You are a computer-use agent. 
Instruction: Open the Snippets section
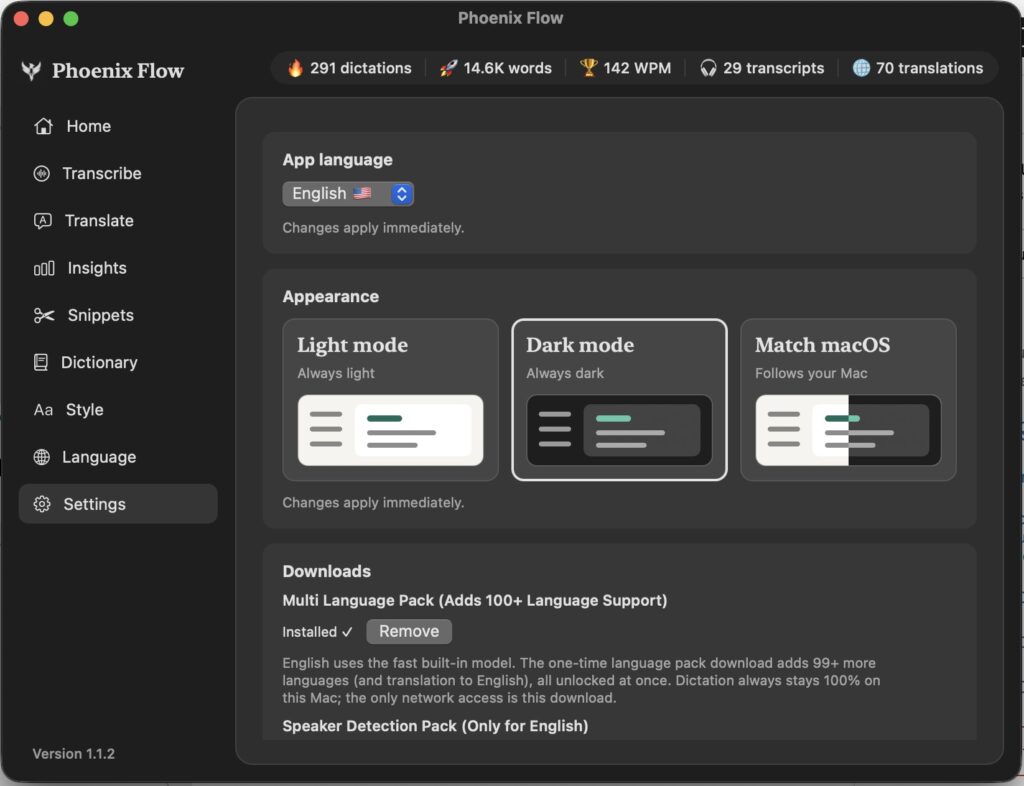coord(118,315)
